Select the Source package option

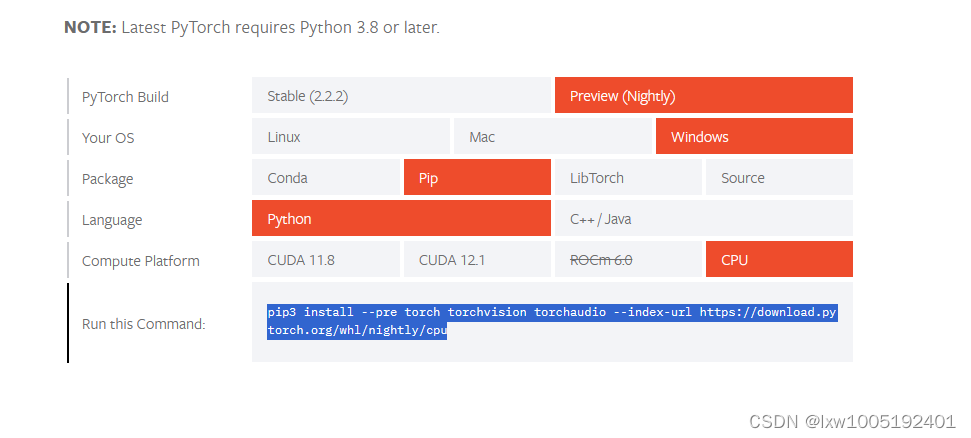pos(779,177)
